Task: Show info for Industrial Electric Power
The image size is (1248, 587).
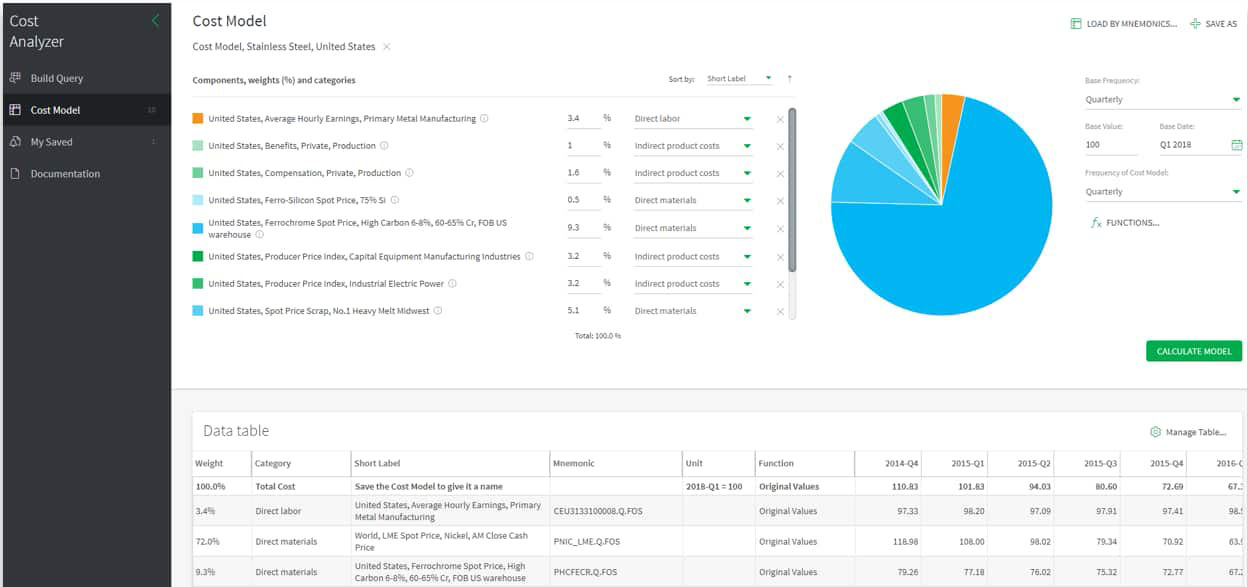Action: (x=452, y=284)
